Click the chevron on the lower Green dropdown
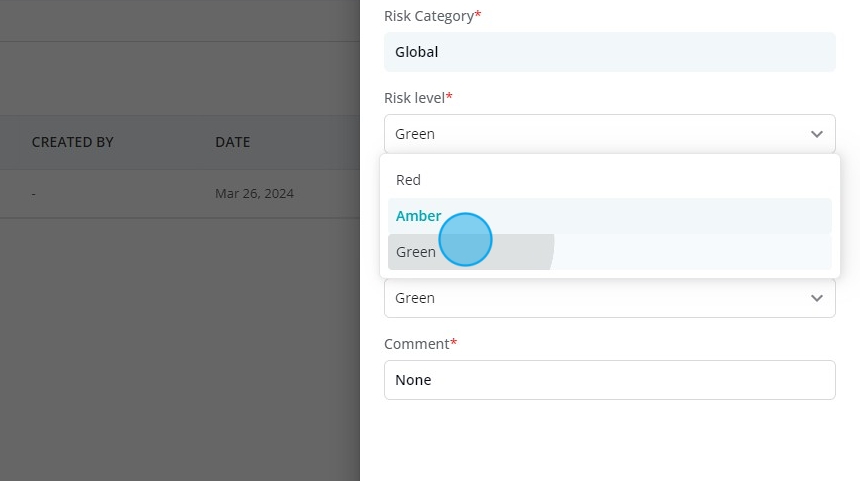 tap(817, 298)
